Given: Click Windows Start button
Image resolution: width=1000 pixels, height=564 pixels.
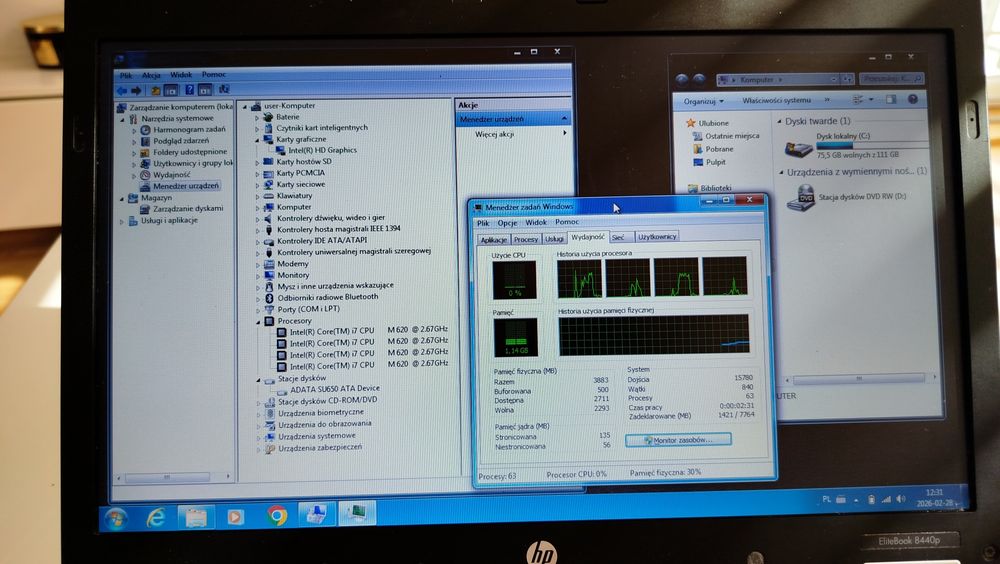Looking at the screenshot, I should tap(117, 519).
